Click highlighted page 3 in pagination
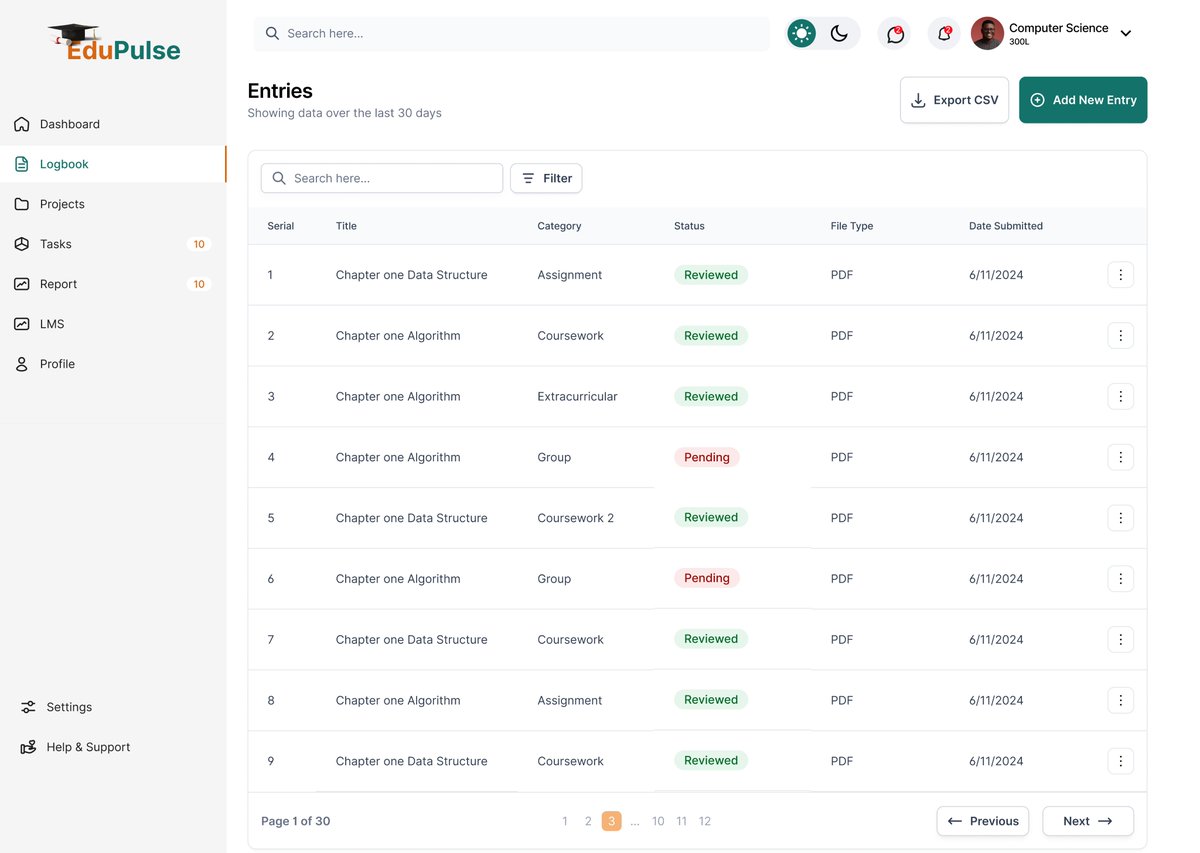Image resolution: width=1200 pixels, height=853 pixels. click(x=612, y=821)
